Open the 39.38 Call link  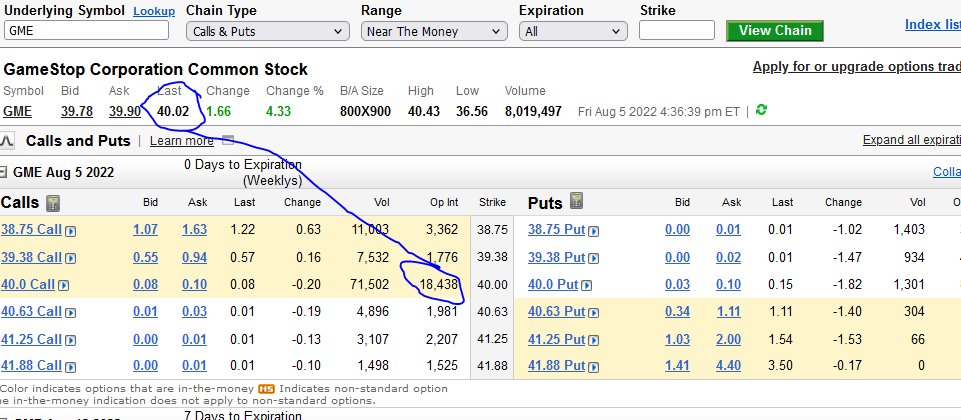[x=31, y=257]
